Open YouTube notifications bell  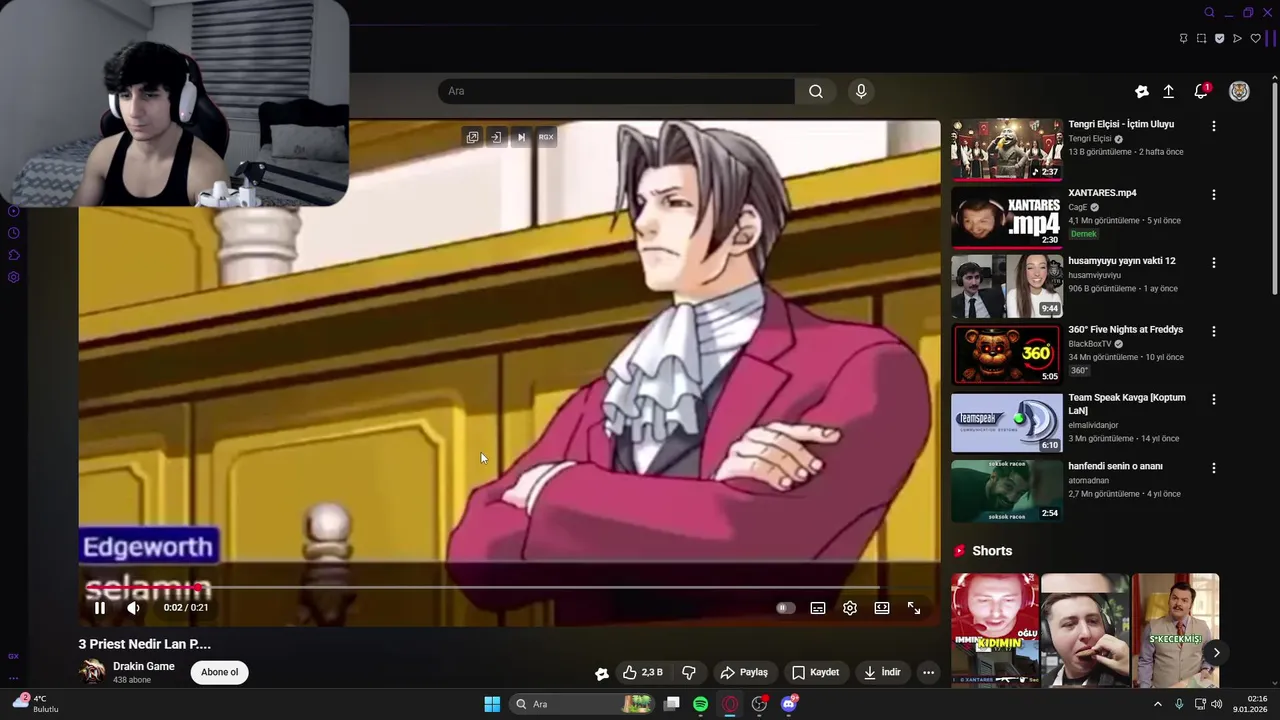[x=1201, y=91]
